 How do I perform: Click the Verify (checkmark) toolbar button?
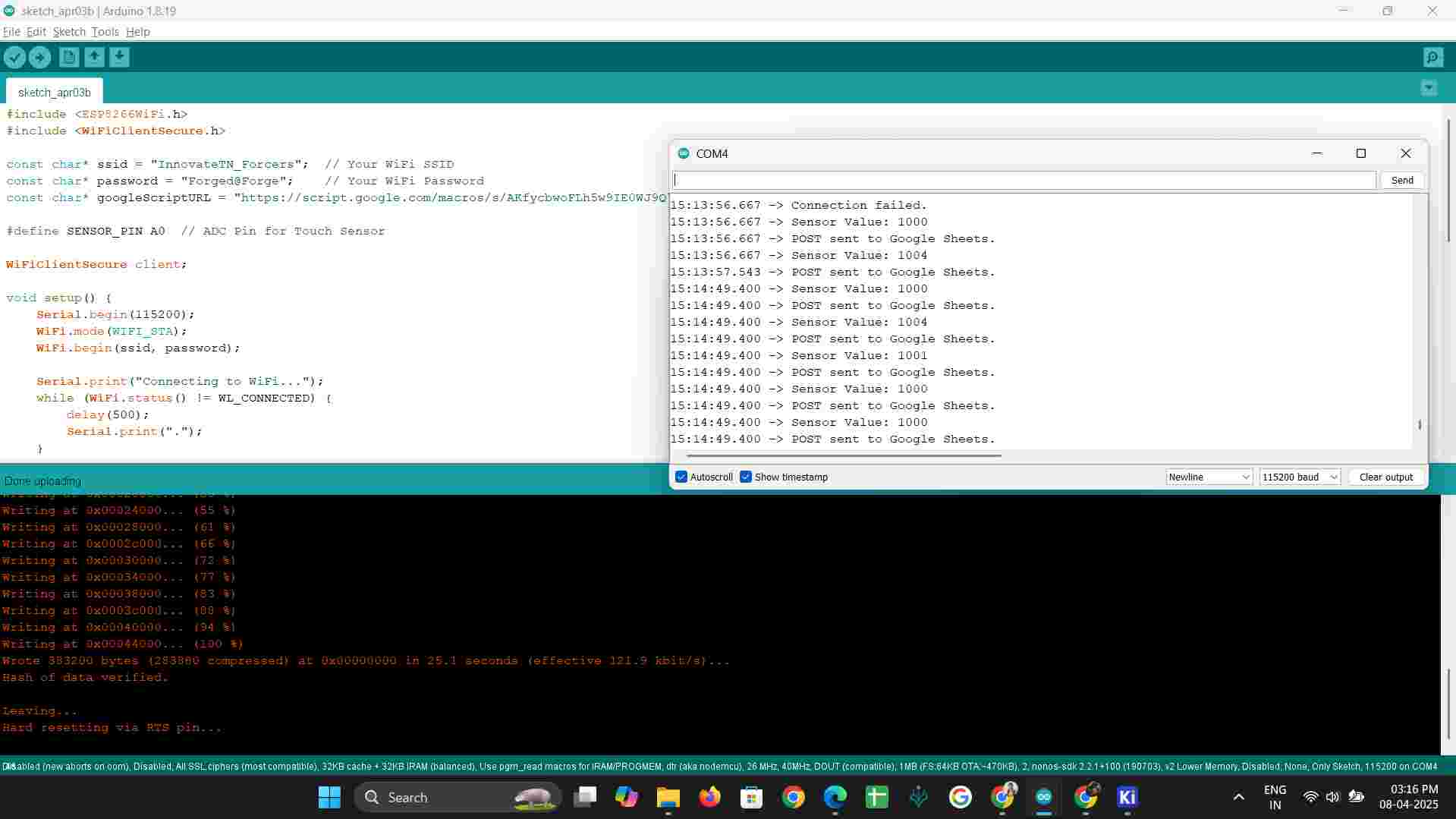14,57
